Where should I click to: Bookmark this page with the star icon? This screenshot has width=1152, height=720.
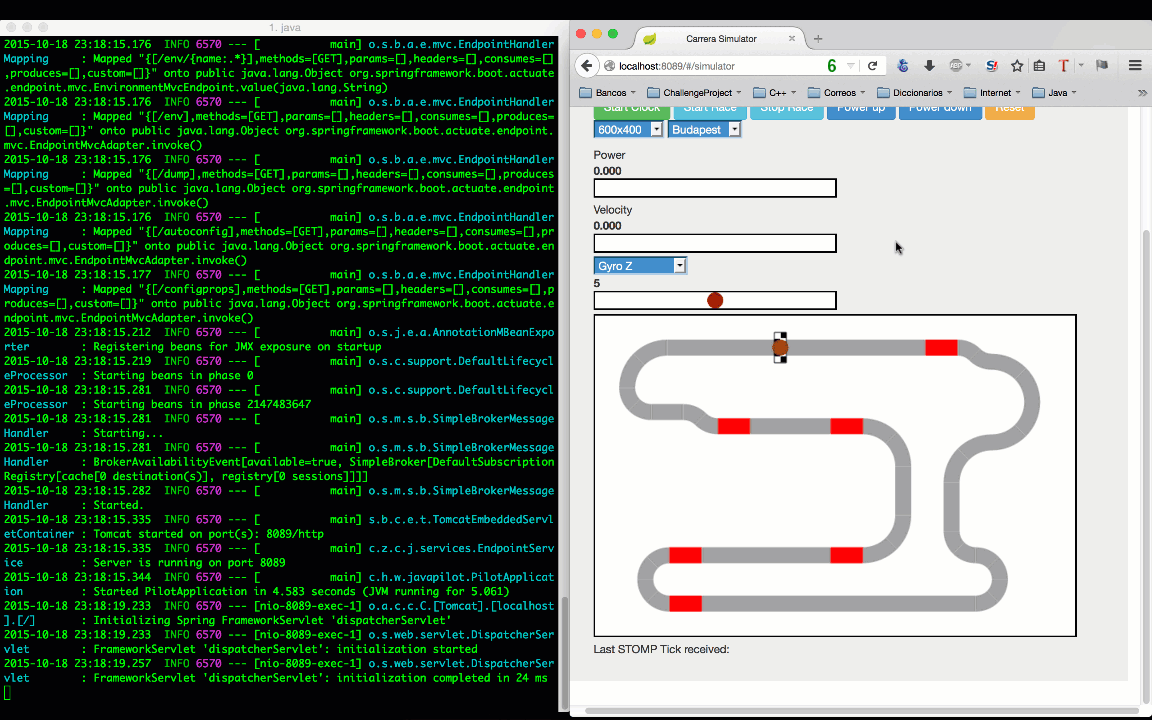(1017, 66)
